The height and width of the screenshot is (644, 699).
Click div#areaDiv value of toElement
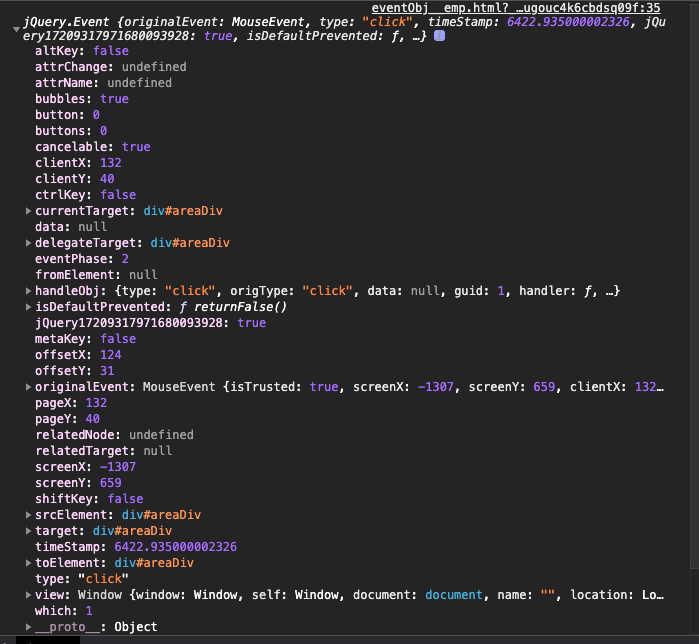tap(154, 563)
